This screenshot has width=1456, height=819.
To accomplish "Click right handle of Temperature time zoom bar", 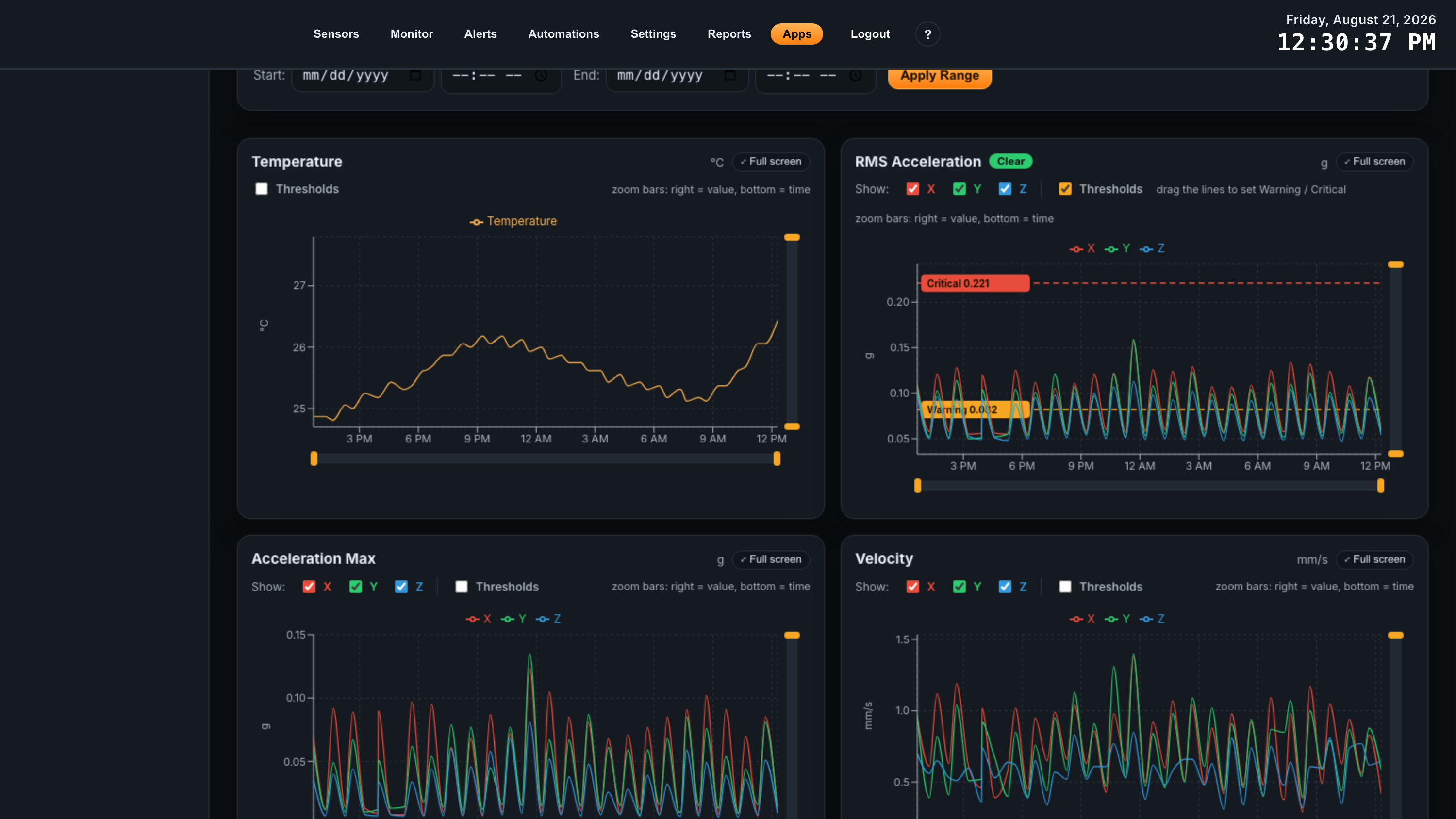I will [777, 459].
